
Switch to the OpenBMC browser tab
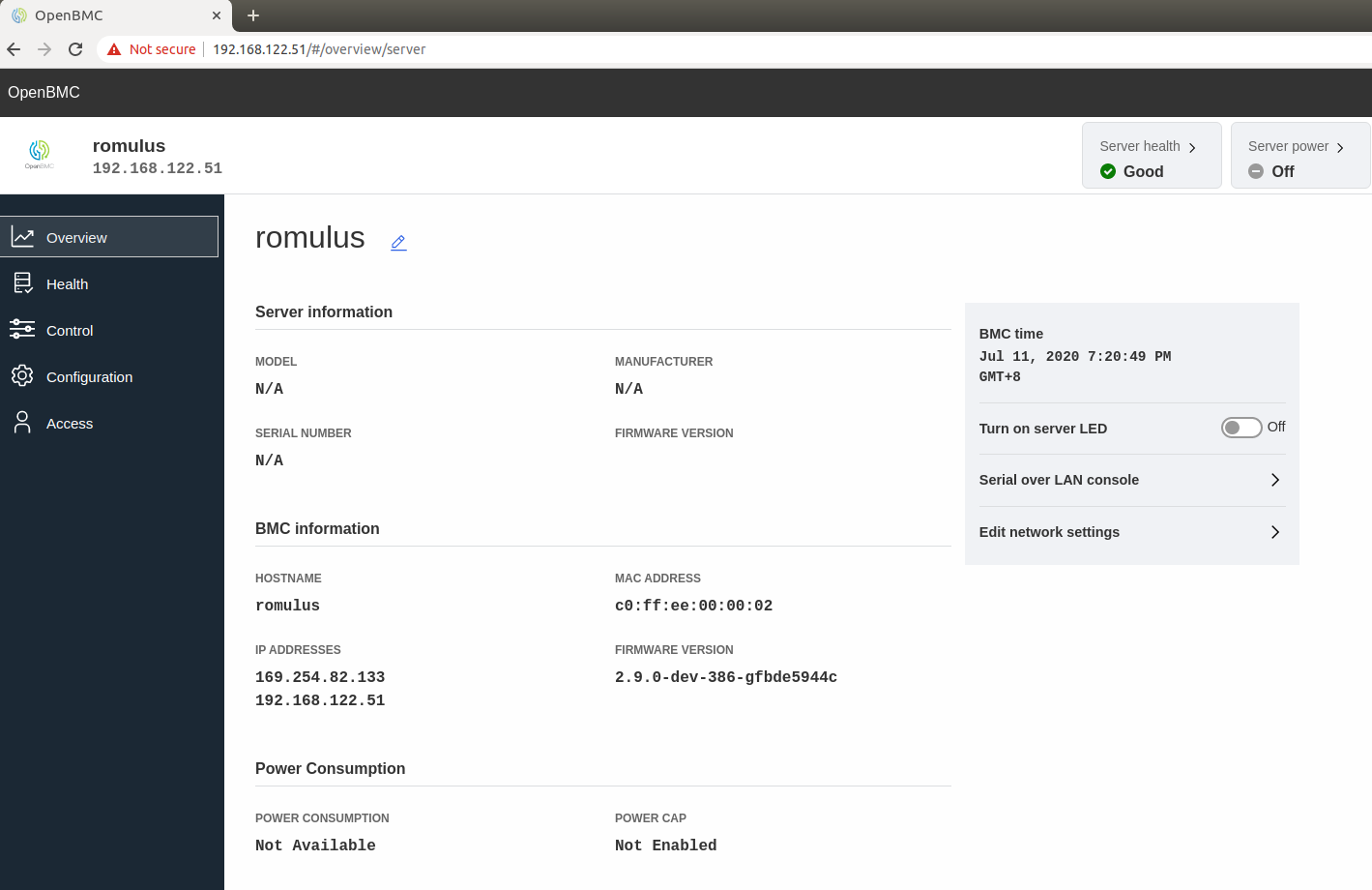point(116,15)
